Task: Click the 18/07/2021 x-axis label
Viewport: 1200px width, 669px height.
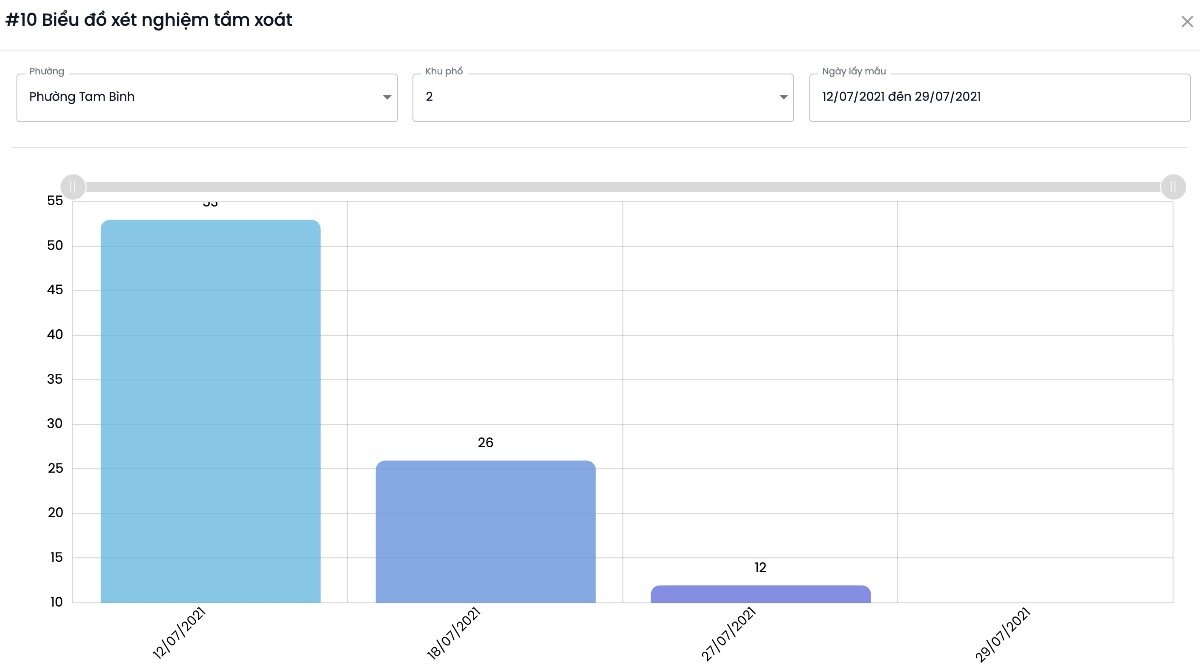Action: pyautogui.click(x=455, y=633)
